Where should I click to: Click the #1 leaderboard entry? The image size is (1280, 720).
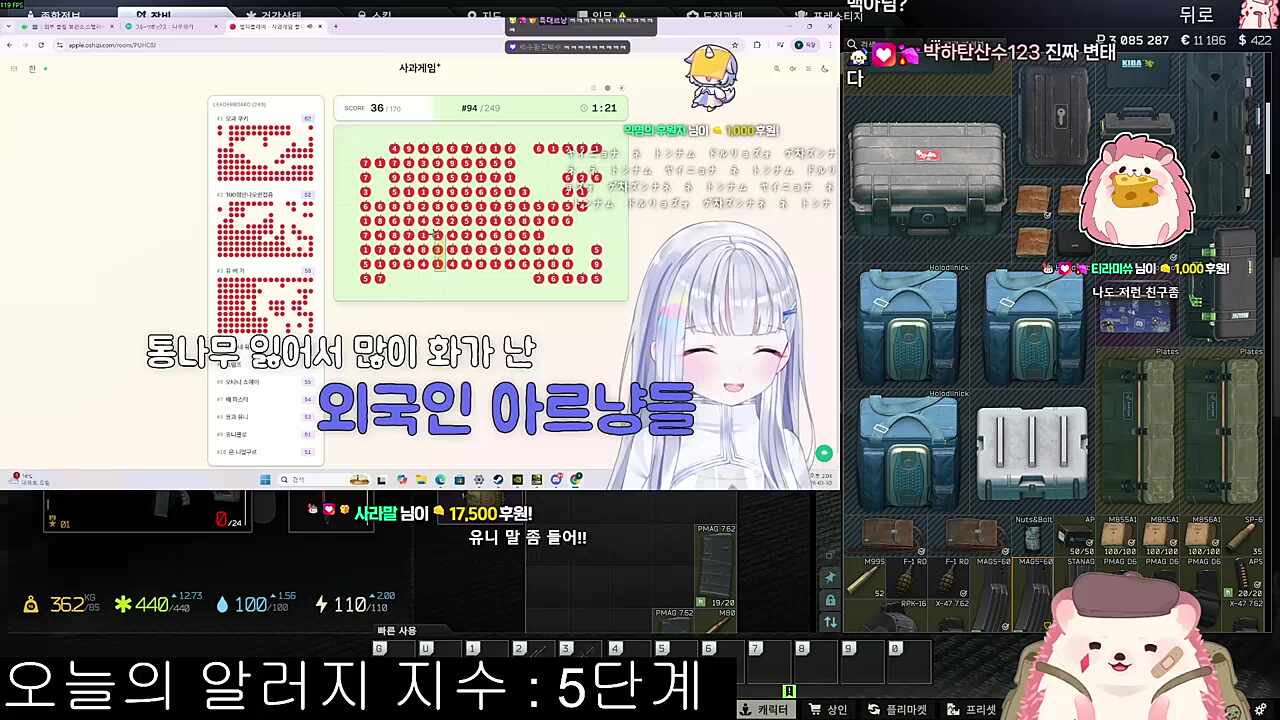(265, 148)
